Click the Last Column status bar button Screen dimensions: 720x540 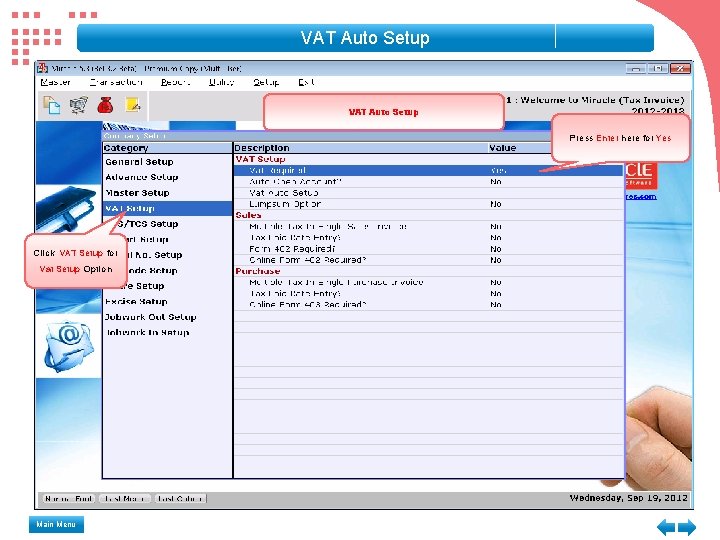[x=180, y=499]
